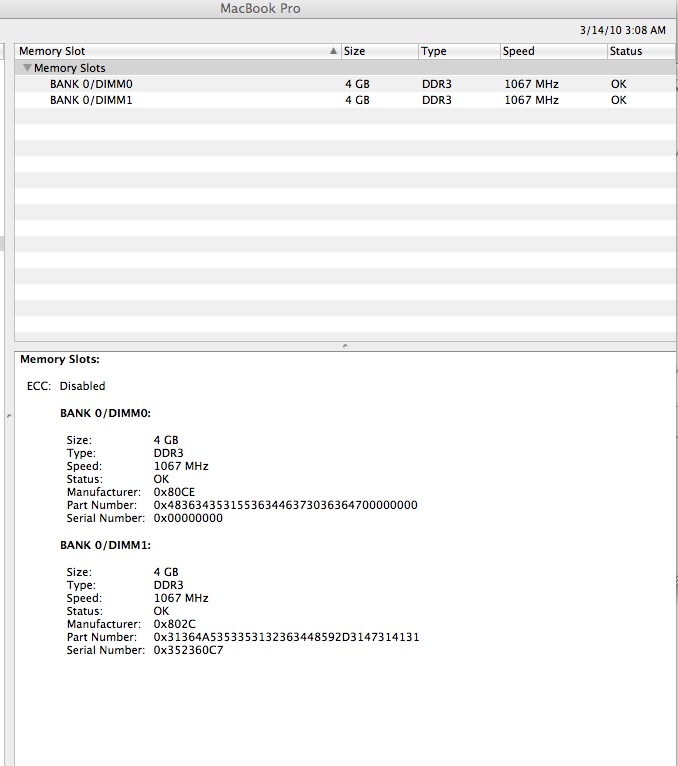Click manufacturer value 0x802C
Image resolution: width=678 pixels, height=766 pixels.
point(174,624)
